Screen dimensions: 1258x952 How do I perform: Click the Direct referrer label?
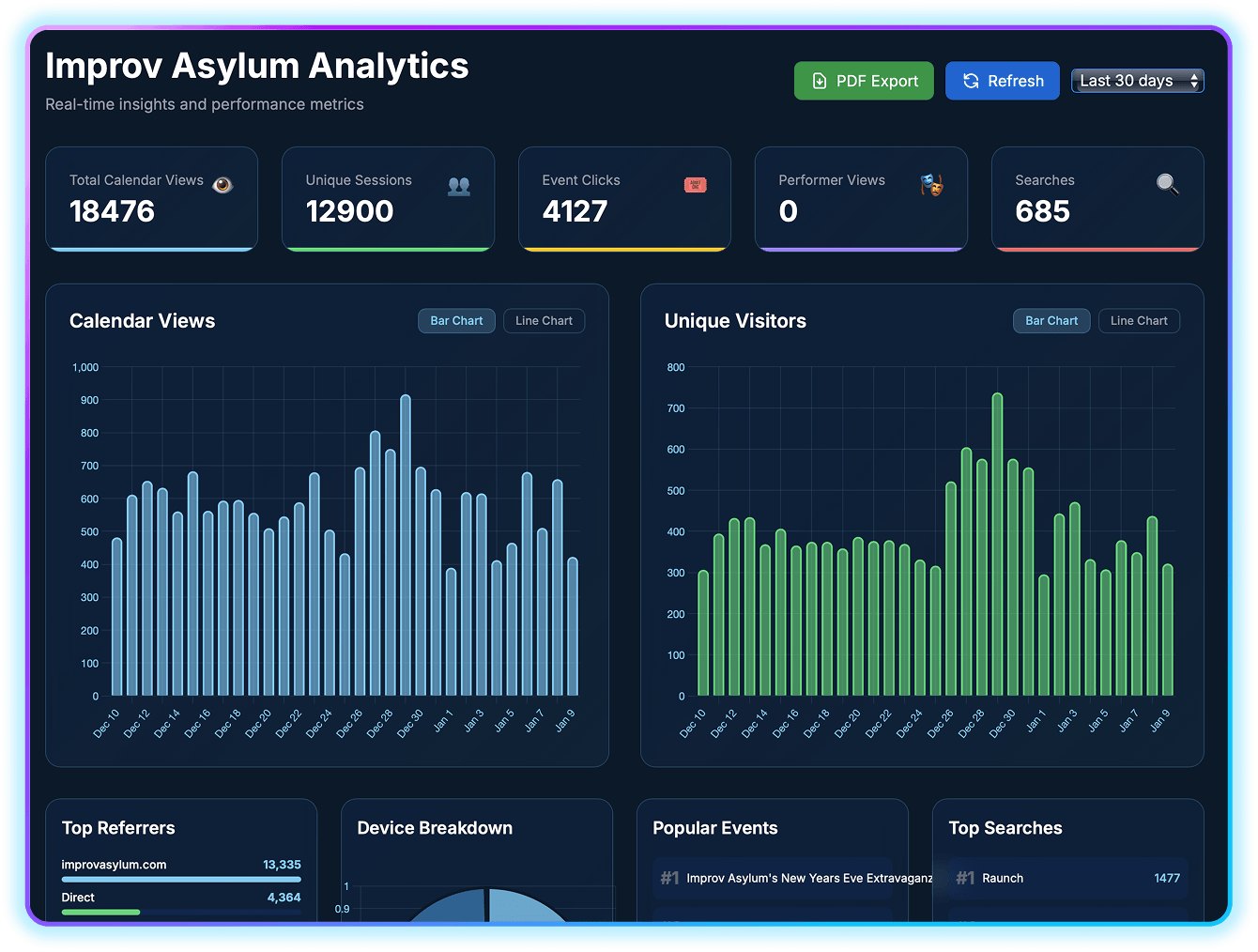[x=78, y=898]
